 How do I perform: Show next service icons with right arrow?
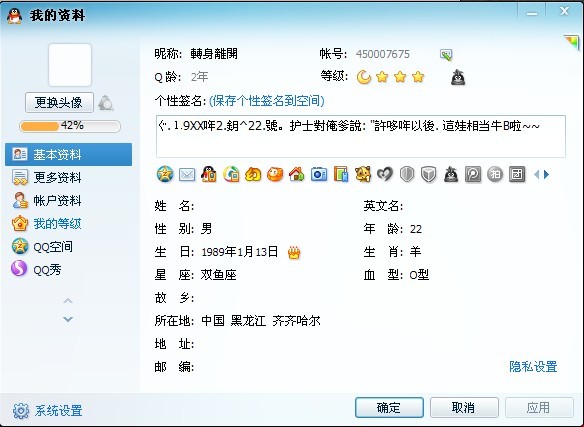click(546, 174)
